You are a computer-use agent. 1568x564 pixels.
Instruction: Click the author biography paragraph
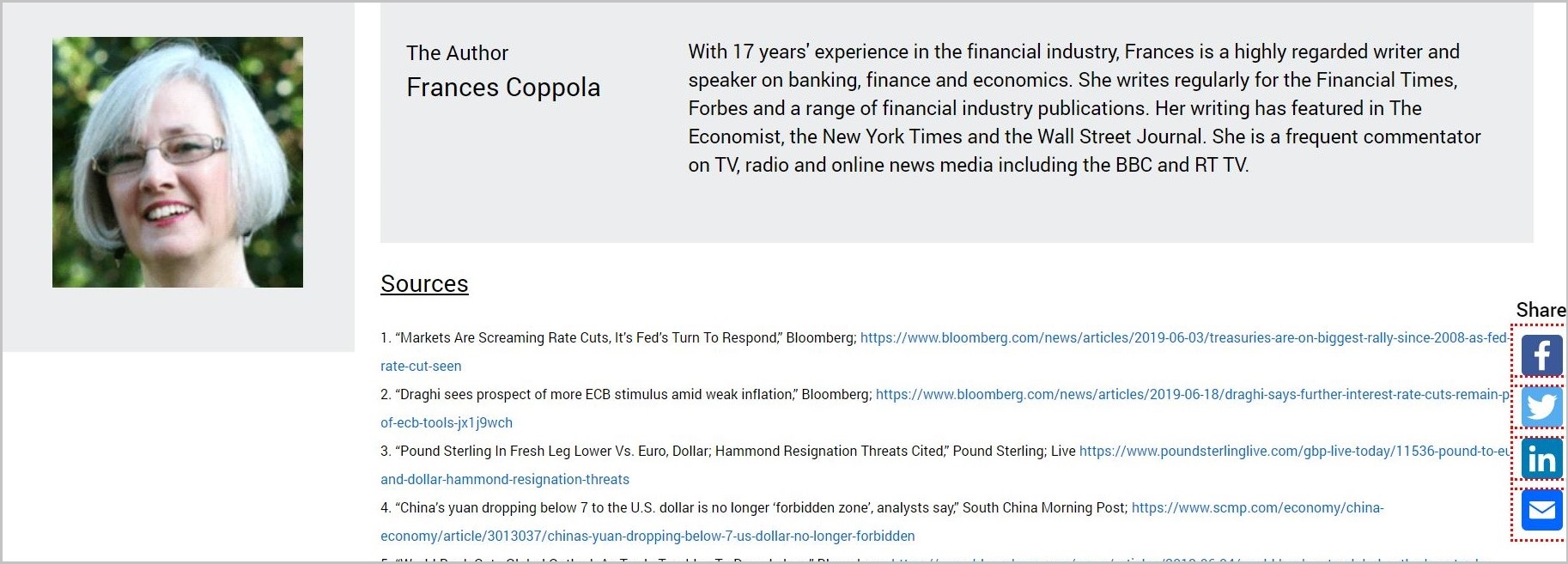point(1084,108)
